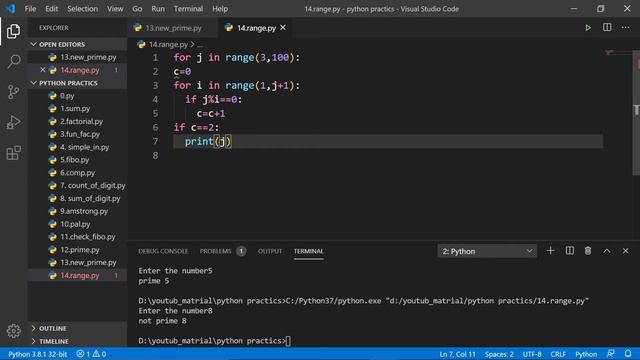
Task: Split the editor to the right
Action: (x=607, y=27)
